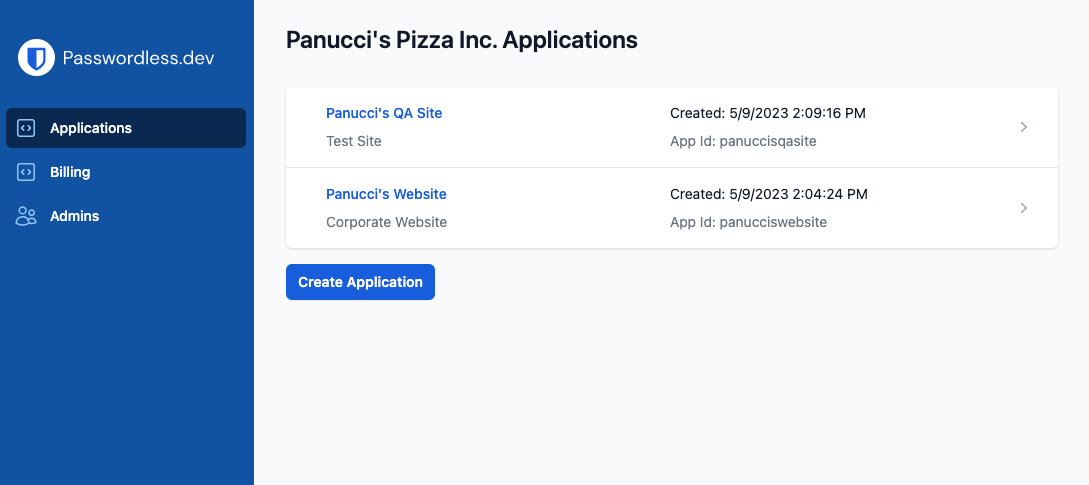Click the Passwordless.dev brand name
The height and width of the screenshot is (485, 1089).
click(138, 58)
